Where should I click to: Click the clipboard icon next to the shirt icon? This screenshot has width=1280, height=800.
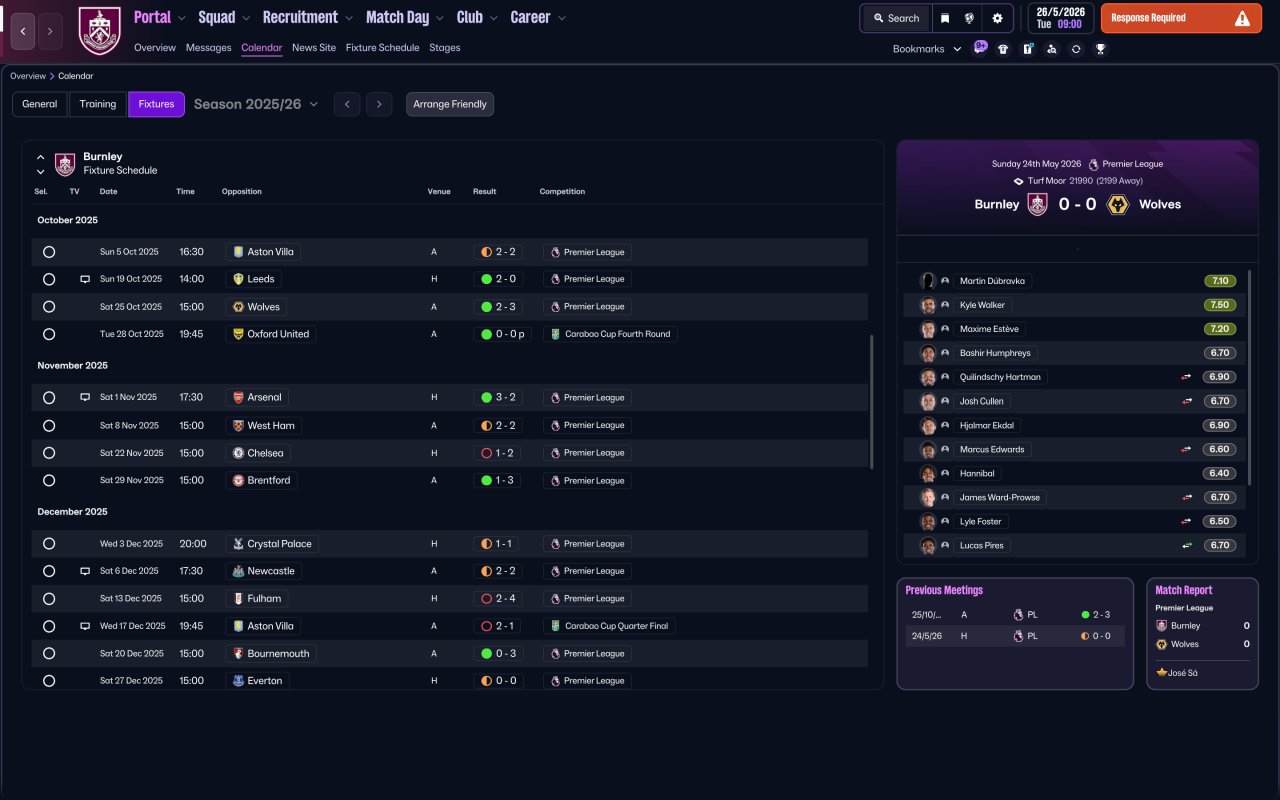(x=1027, y=48)
